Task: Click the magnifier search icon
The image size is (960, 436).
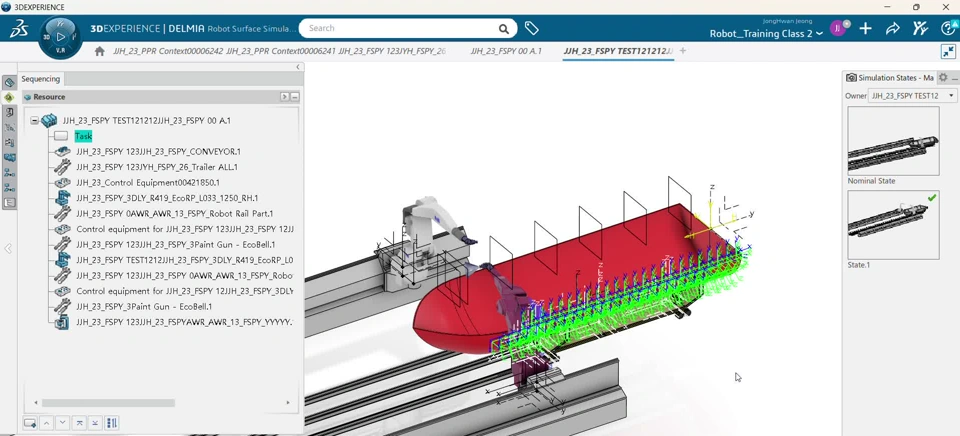Action: pos(503,28)
